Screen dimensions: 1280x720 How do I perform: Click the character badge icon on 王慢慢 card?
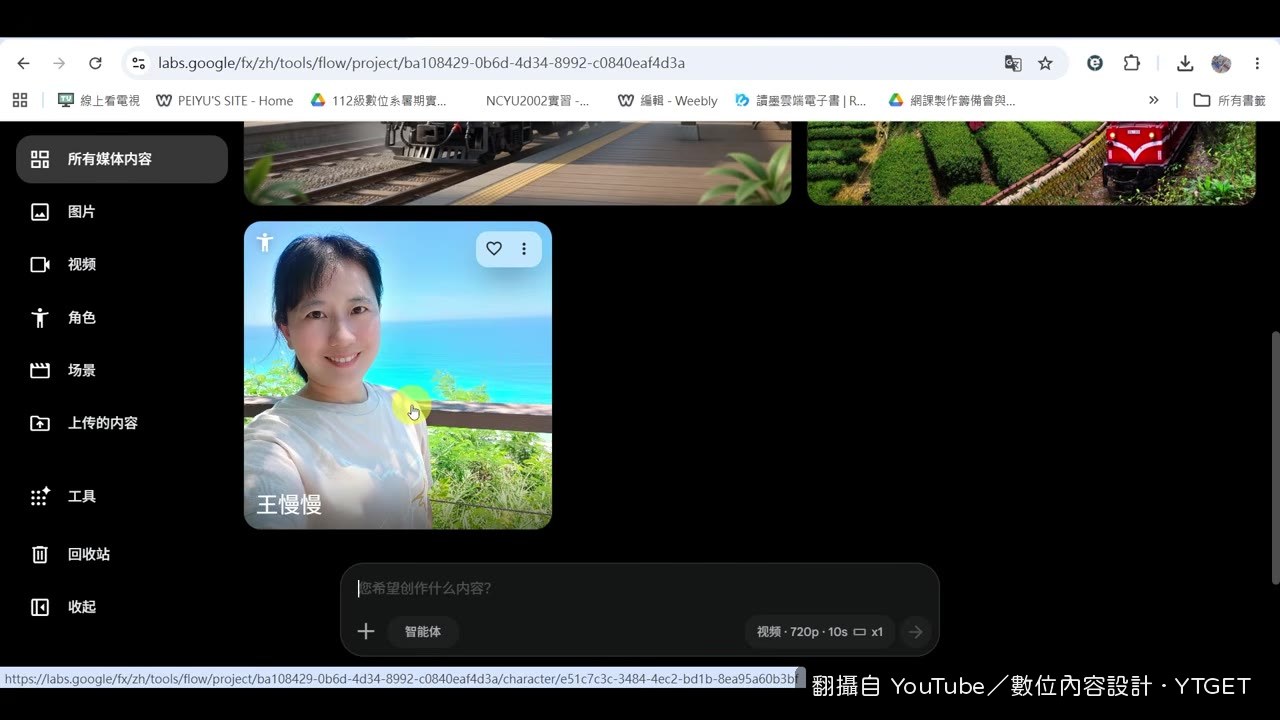point(265,242)
